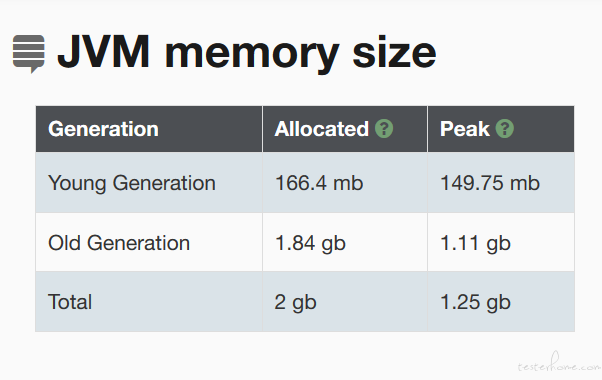Select the Old Generation row label
This screenshot has width=602, height=380.
(119, 243)
